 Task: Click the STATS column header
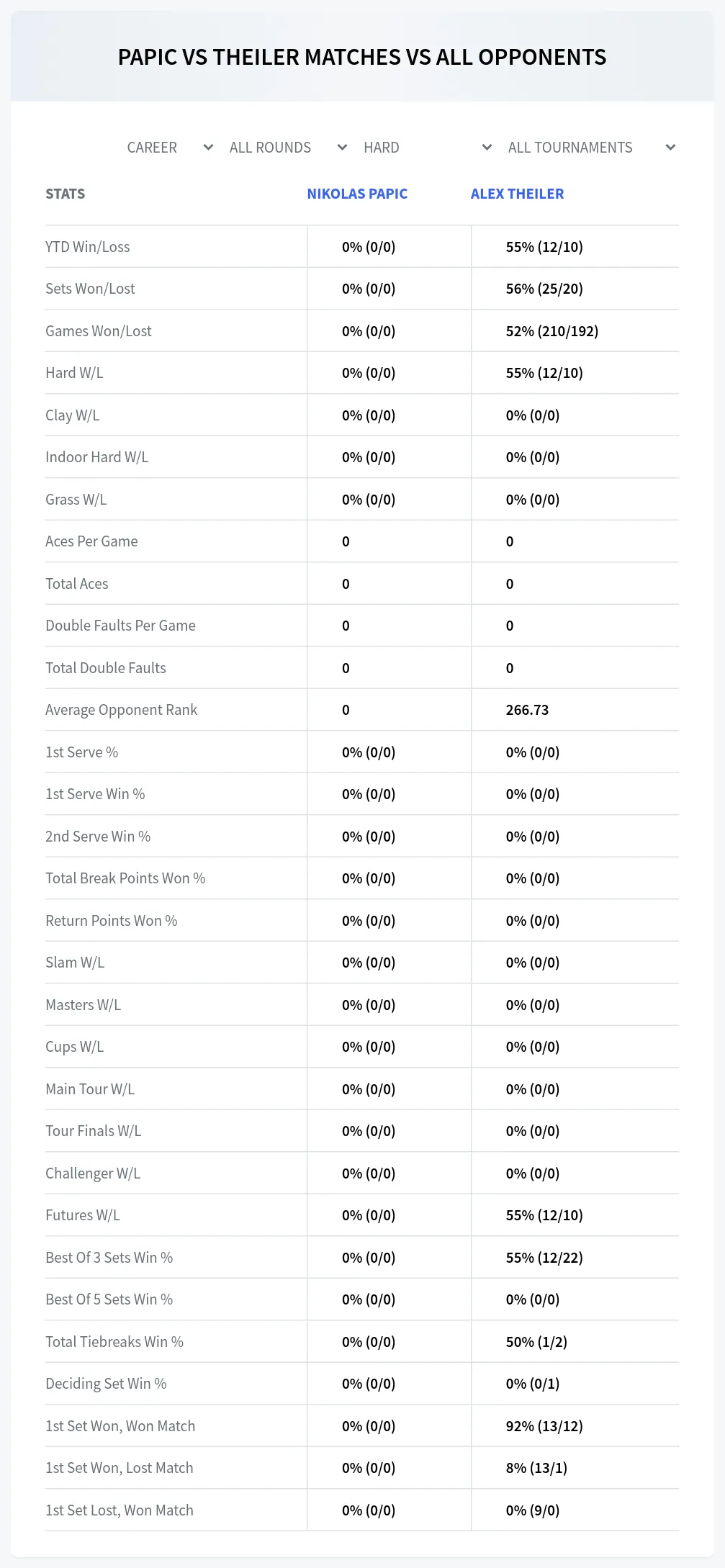[x=66, y=194]
